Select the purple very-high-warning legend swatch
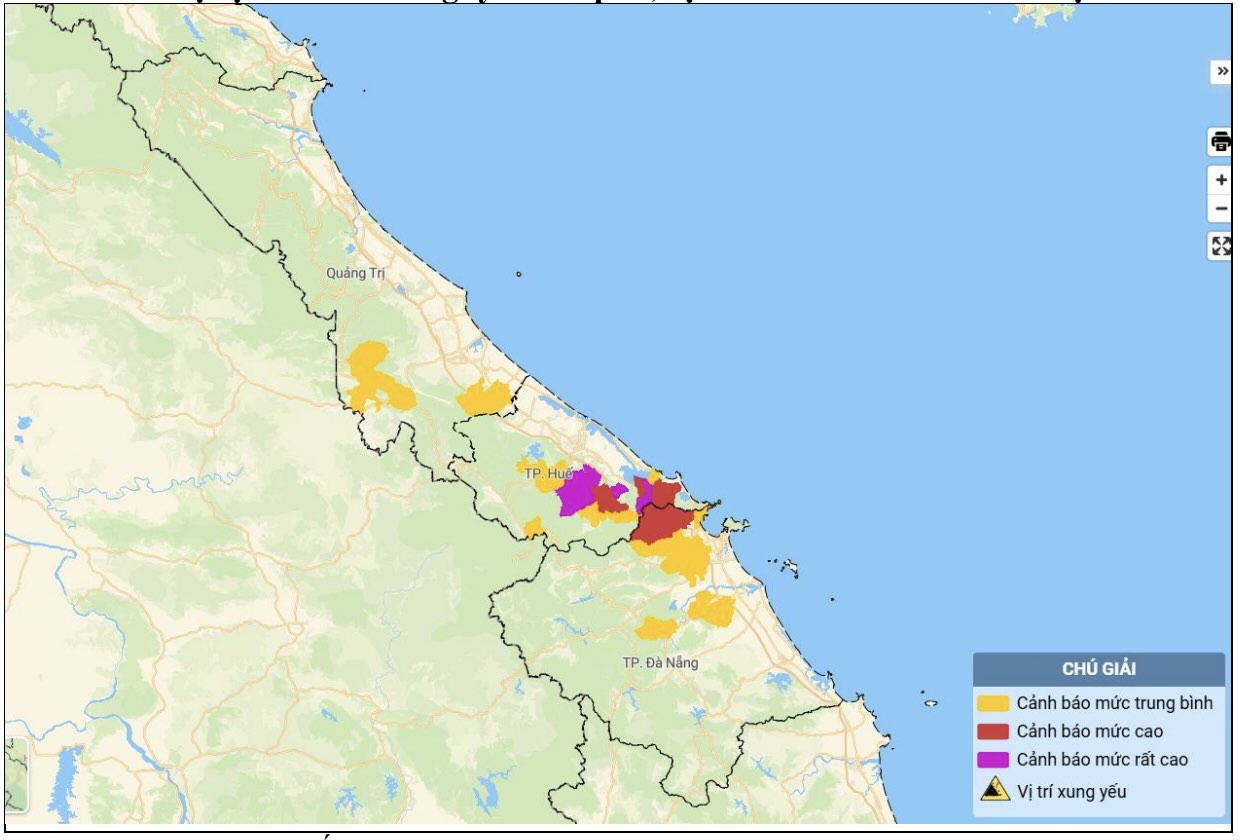Image resolution: width=1240 pixels, height=840 pixels. coord(994,759)
